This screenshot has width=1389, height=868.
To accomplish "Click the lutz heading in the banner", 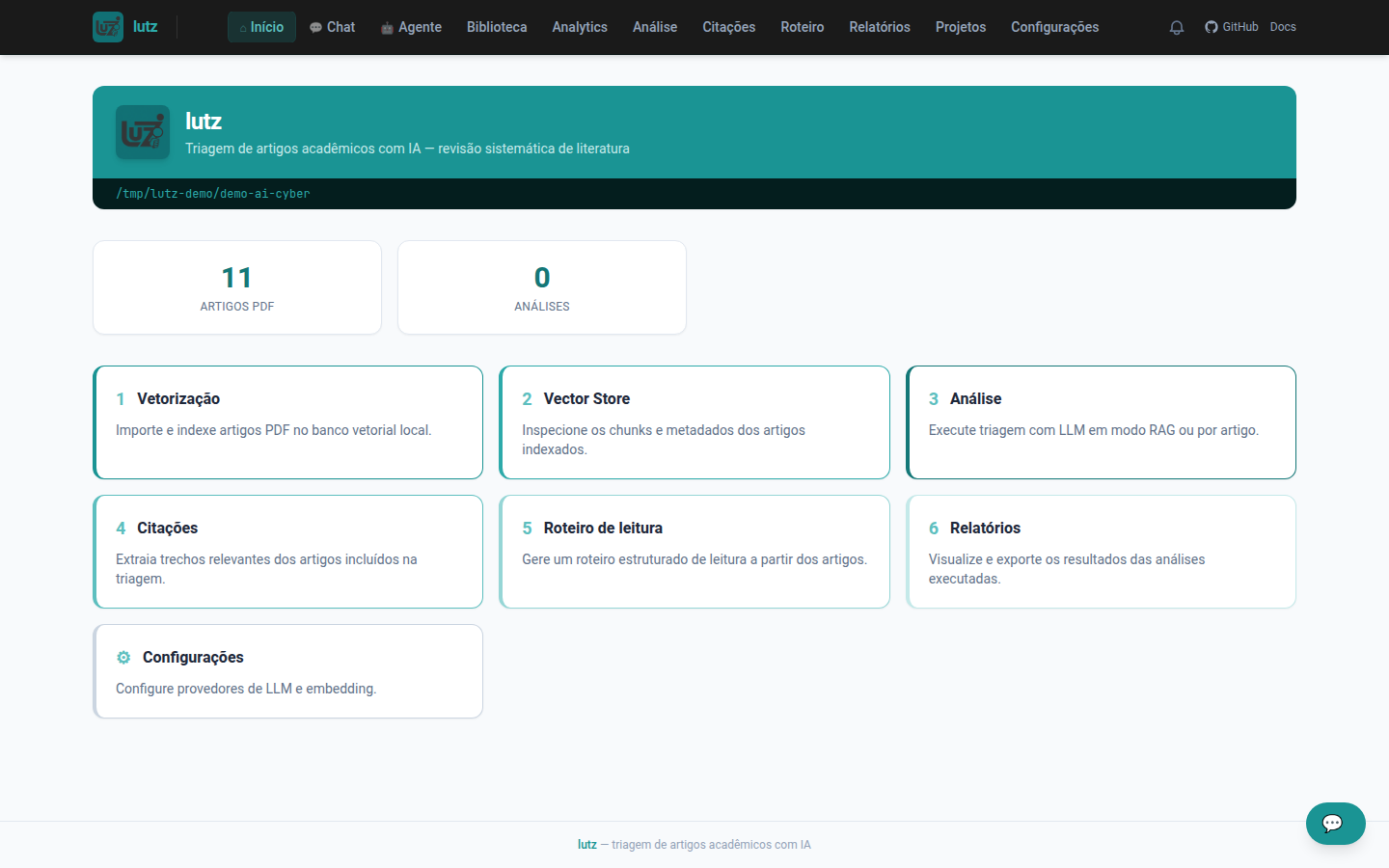I will pyautogui.click(x=204, y=121).
